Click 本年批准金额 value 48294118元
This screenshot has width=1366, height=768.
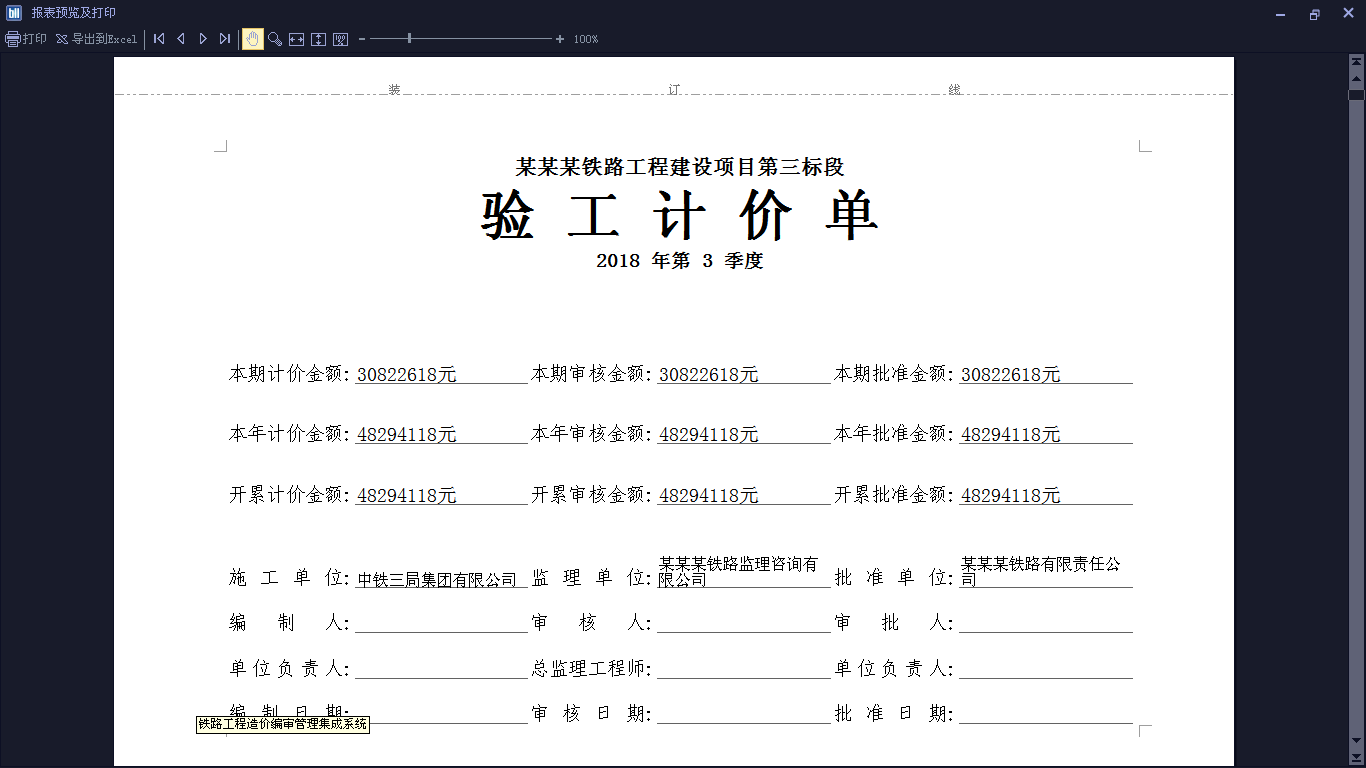tap(1011, 435)
